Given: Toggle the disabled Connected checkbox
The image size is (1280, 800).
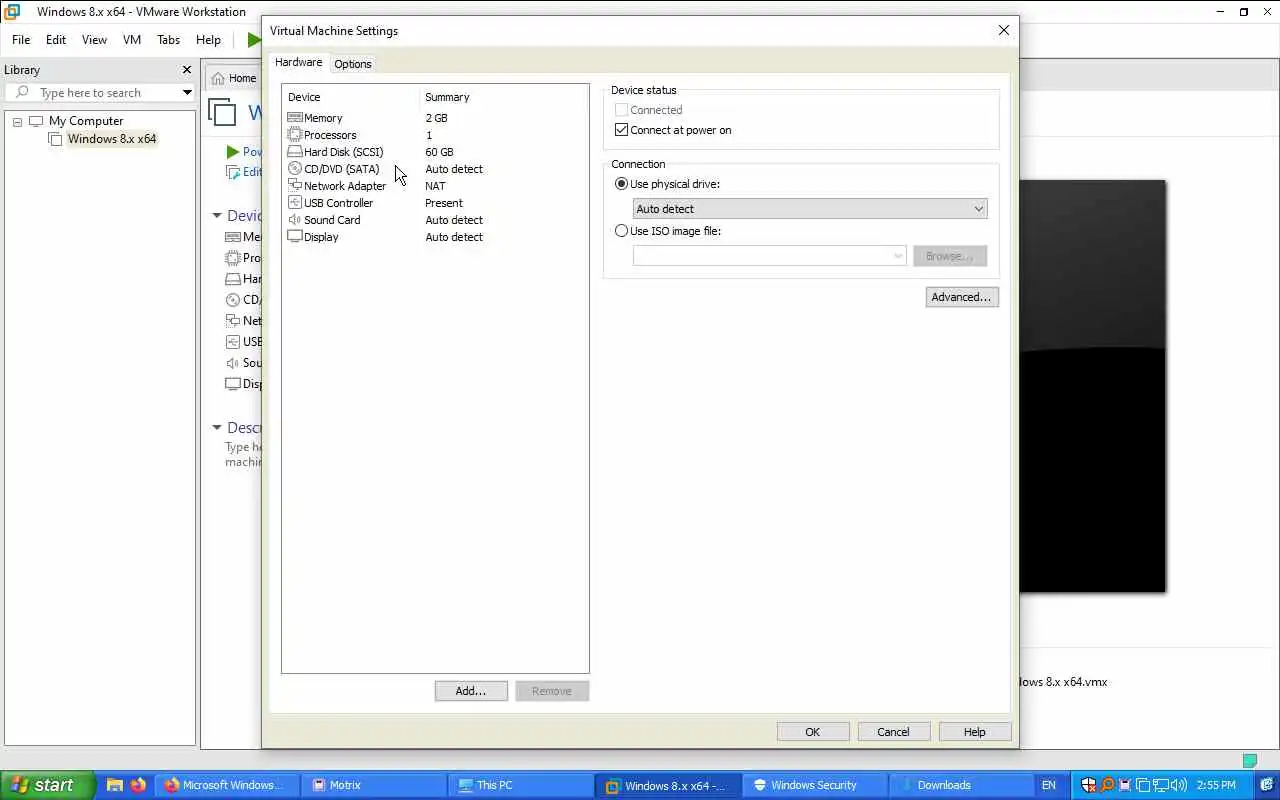Looking at the screenshot, I should tap(621, 110).
